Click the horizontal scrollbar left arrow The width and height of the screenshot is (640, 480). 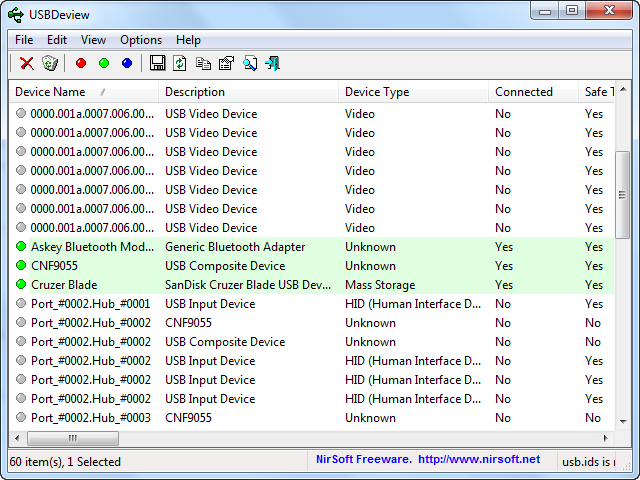17,438
